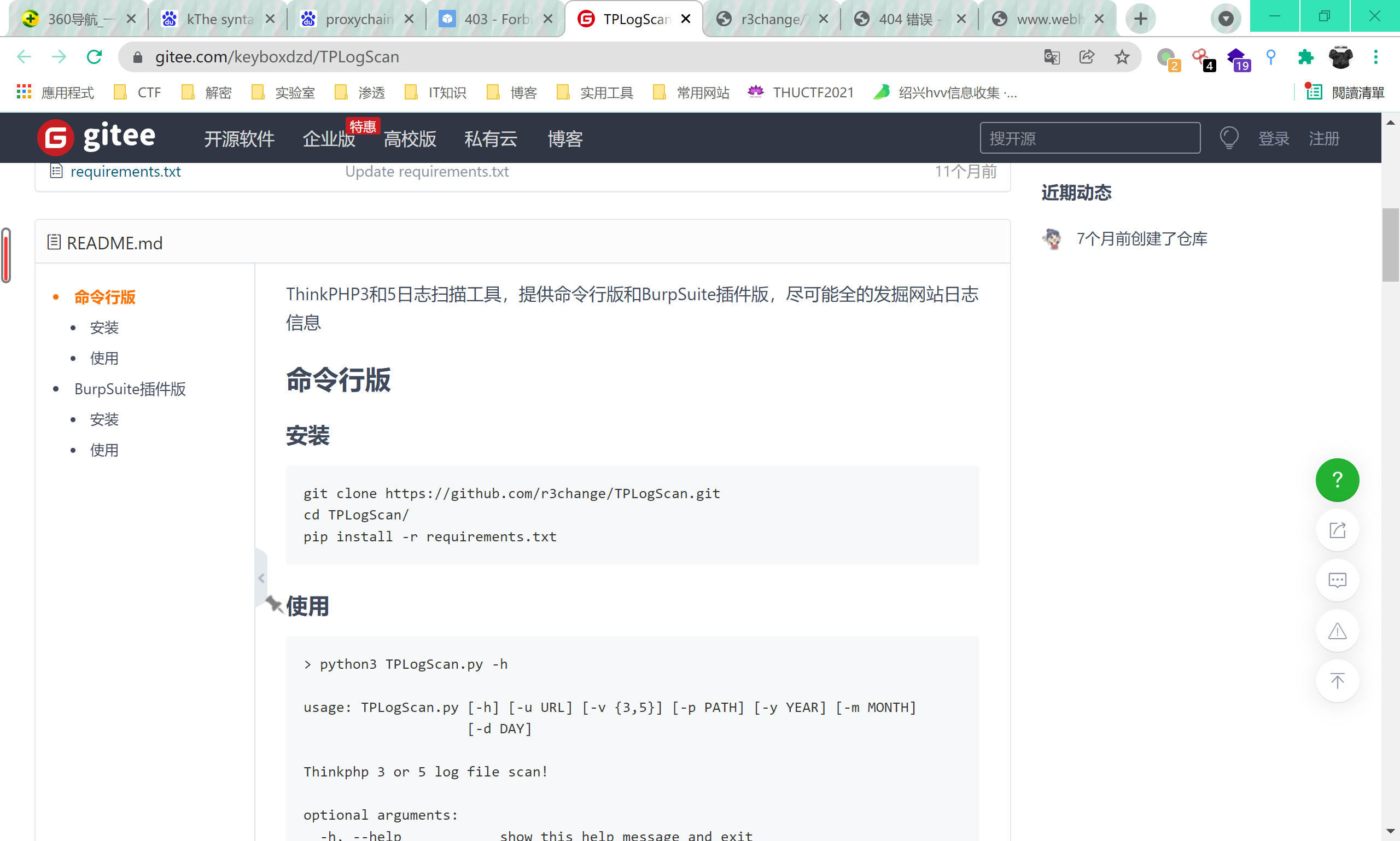Viewport: 1400px width, 841px height.
Task: Open the extension with badge 19
Action: click(1238, 59)
